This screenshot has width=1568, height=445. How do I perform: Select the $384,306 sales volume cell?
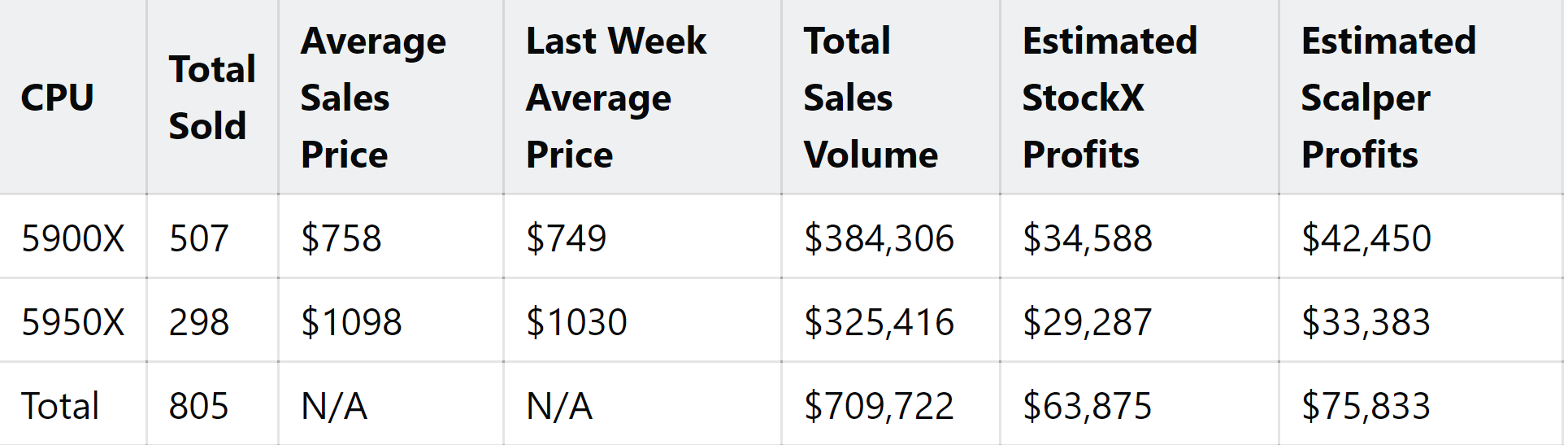click(x=879, y=238)
